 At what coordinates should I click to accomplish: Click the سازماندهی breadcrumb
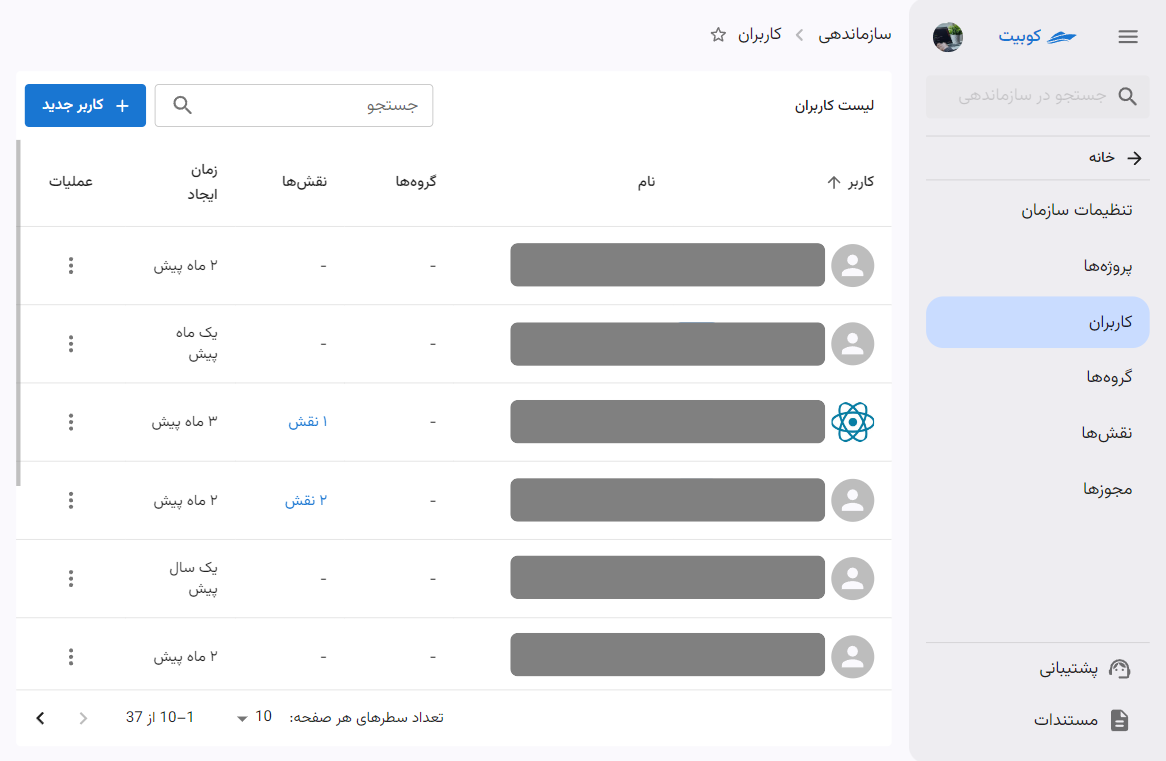tap(854, 35)
